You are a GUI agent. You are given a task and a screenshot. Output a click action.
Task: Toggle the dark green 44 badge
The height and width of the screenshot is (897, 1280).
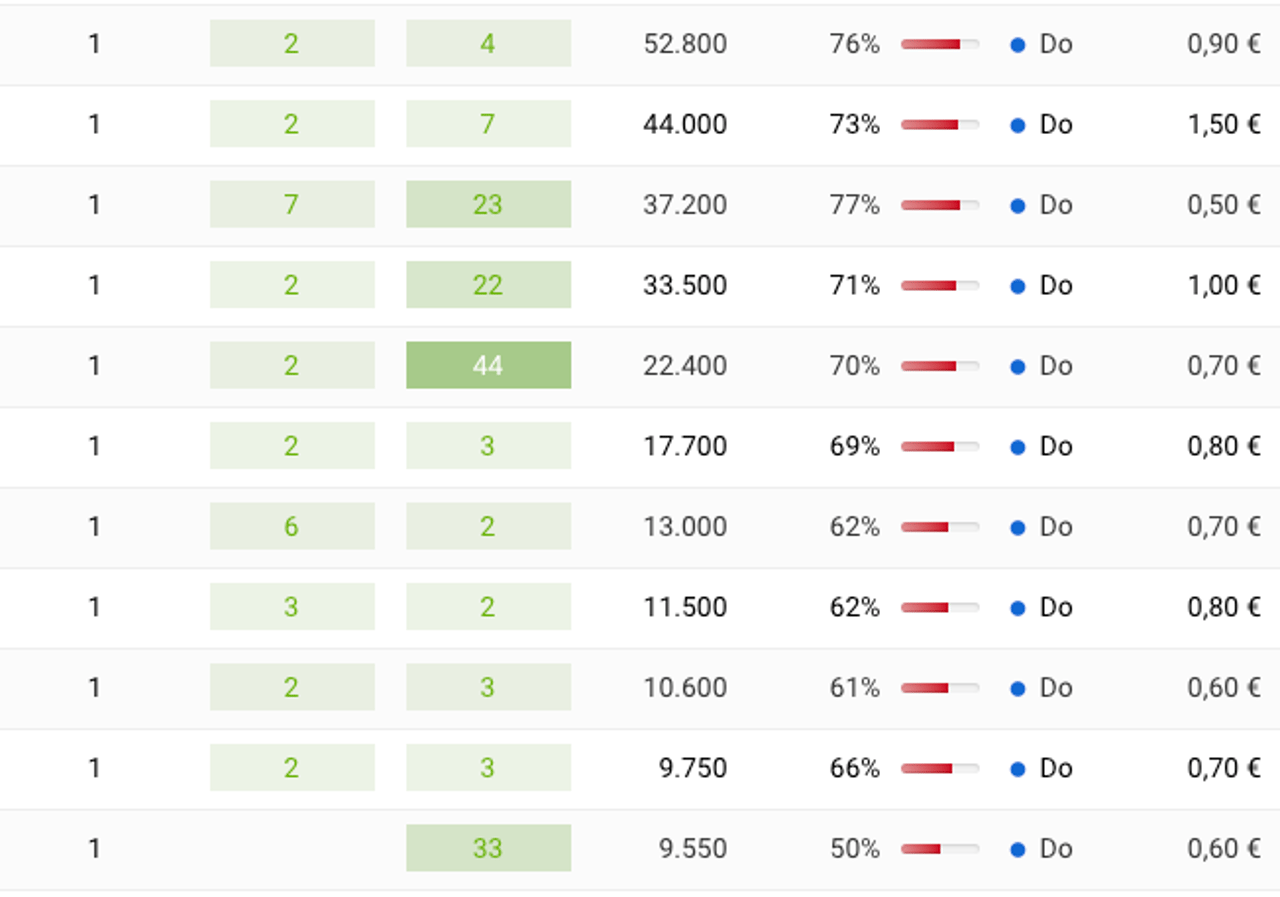point(487,365)
